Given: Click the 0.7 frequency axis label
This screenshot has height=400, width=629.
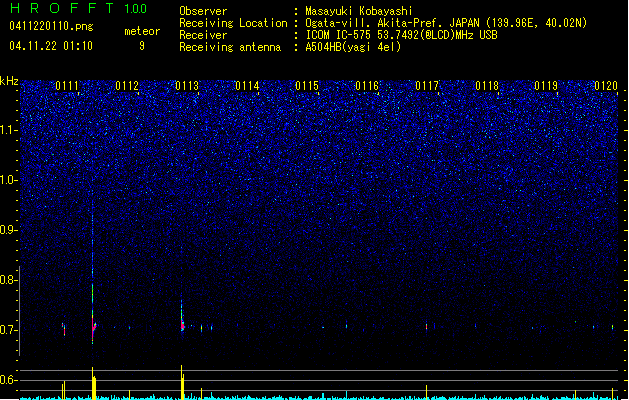Looking at the screenshot, I should pyautogui.click(x=8, y=330).
